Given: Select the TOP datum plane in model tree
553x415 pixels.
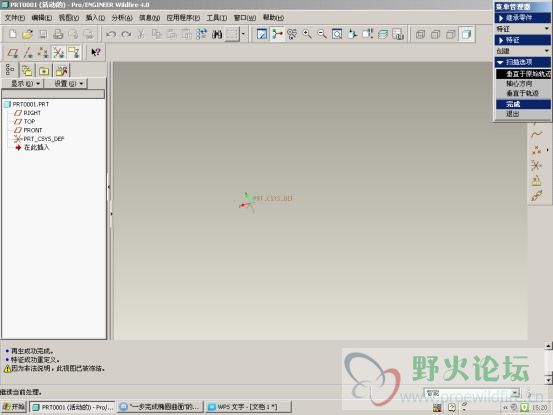Looking at the screenshot, I should coord(29,121).
